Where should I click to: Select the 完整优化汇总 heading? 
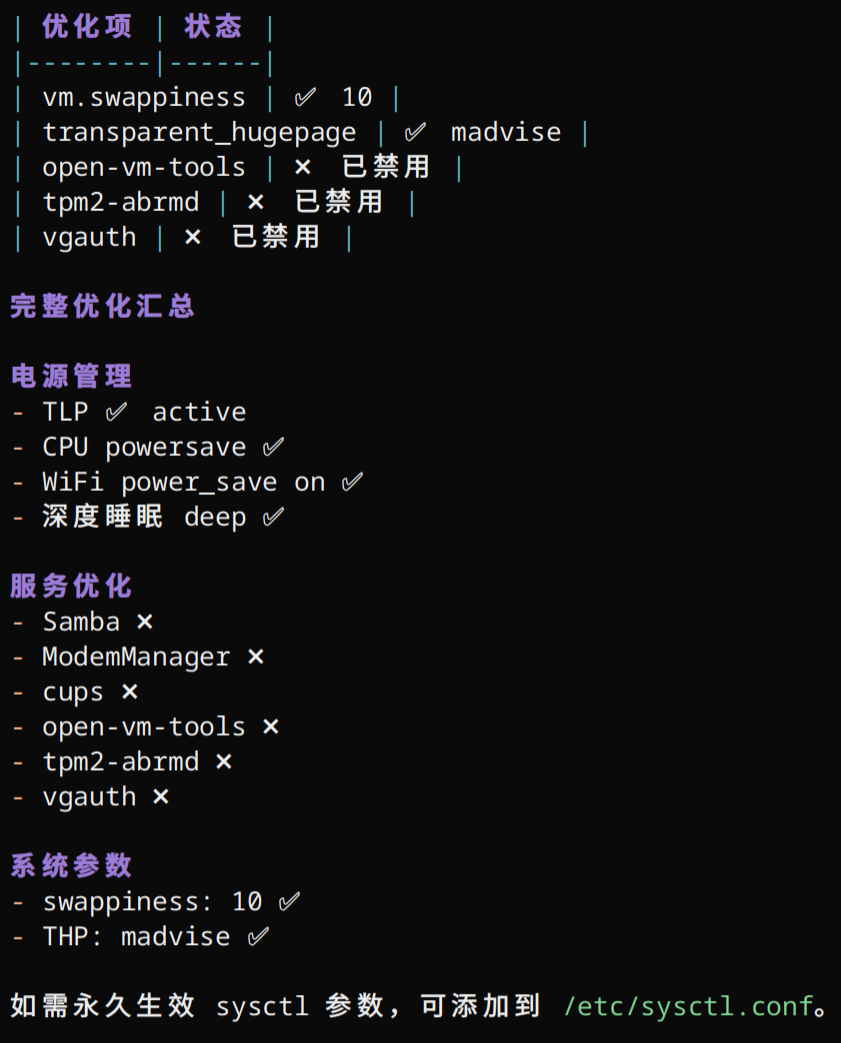pos(102,307)
